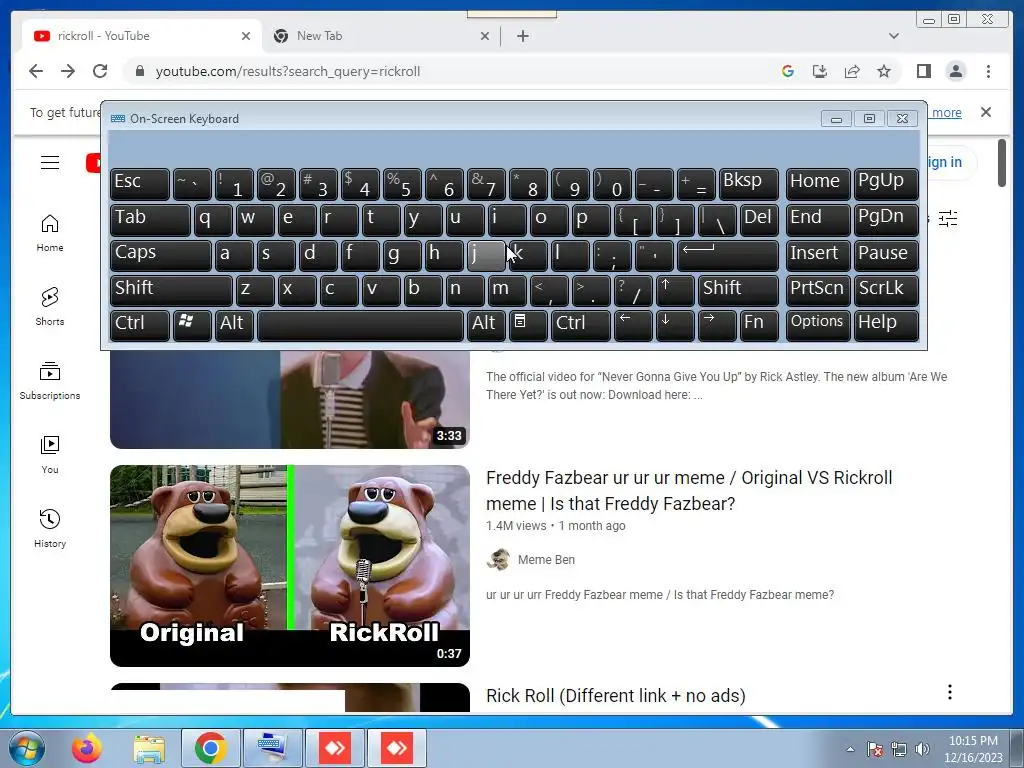
Task: Open the Freddy Fazbear ur ur ur meme title
Action: [689, 490]
